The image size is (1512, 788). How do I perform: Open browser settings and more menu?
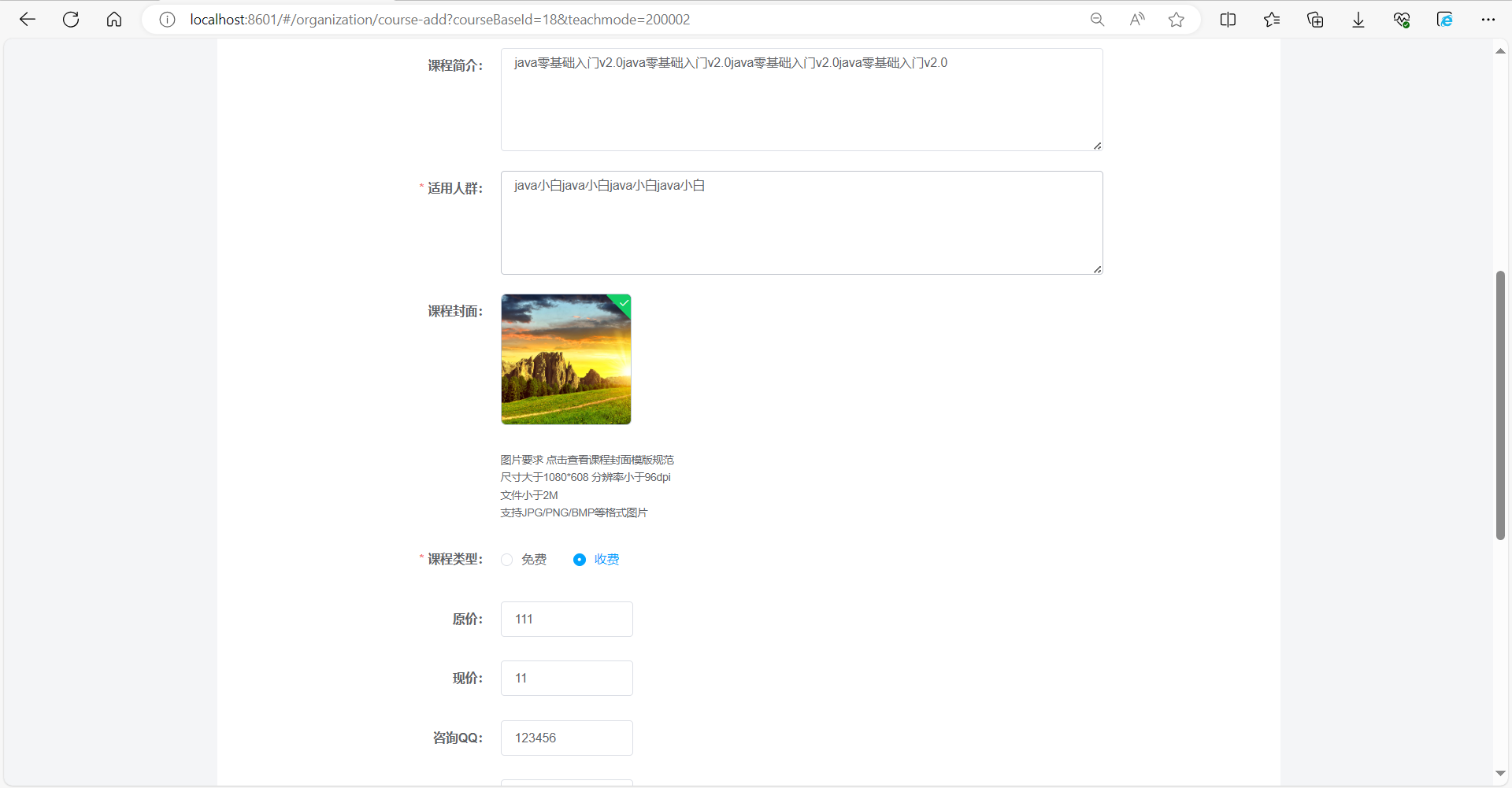[x=1488, y=20]
